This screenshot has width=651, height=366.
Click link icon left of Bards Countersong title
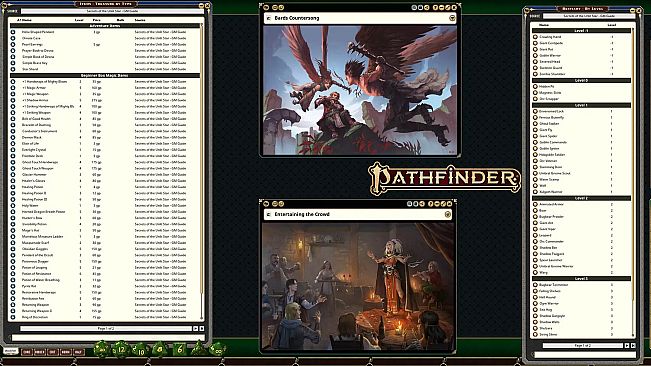pyautogui.click(x=269, y=18)
